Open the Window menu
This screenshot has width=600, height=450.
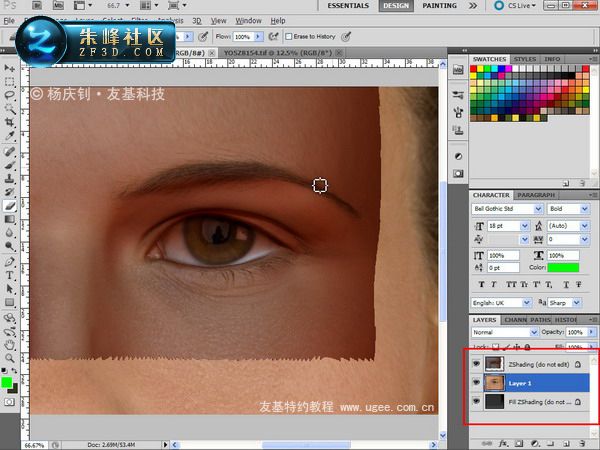248,21
